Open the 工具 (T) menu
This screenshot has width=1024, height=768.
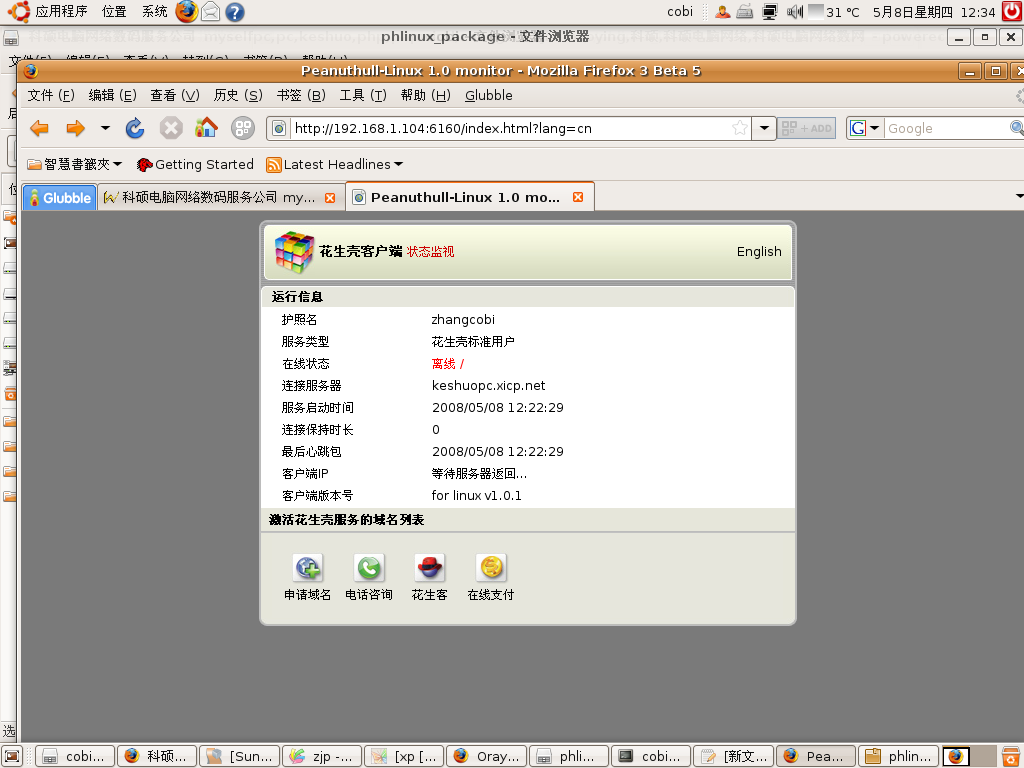click(363, 95)
